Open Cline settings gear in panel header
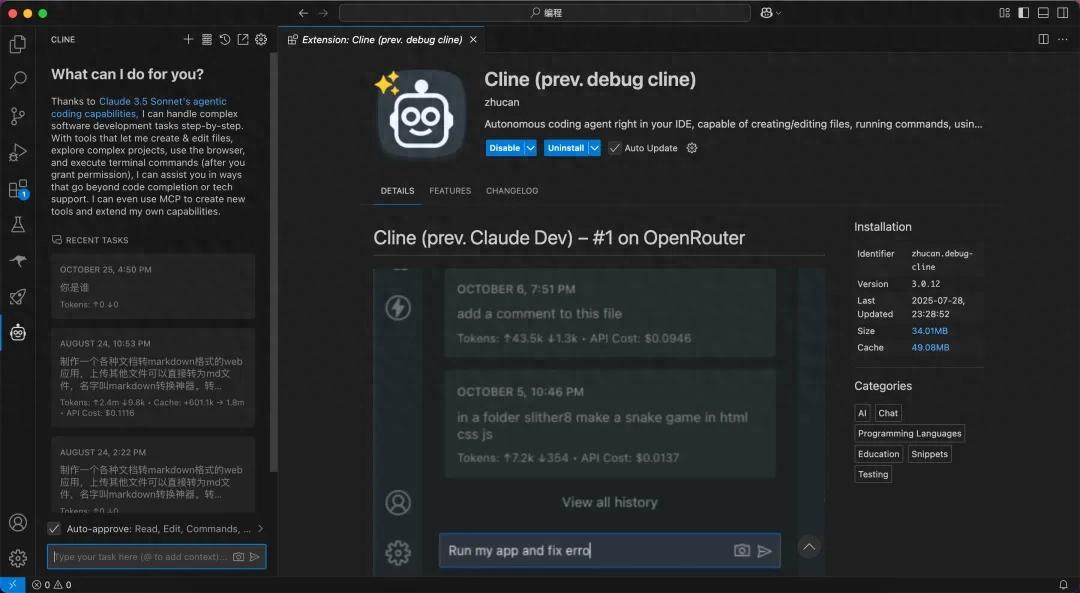The image size is (1080, 593). (261, 39)
